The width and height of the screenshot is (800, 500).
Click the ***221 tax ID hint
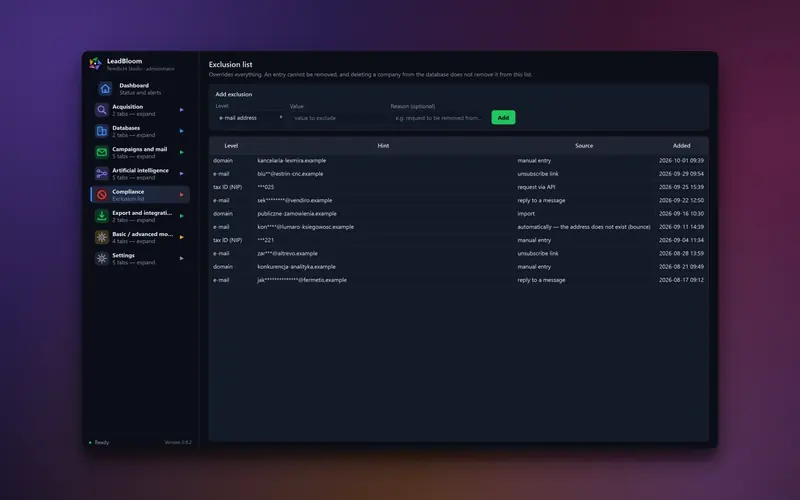266,240
